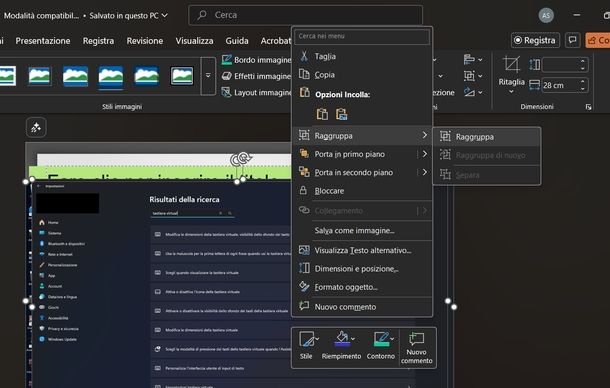Screen dimensions: 610x388
Task: Increase the width stepper value
Action: [582, 82]
